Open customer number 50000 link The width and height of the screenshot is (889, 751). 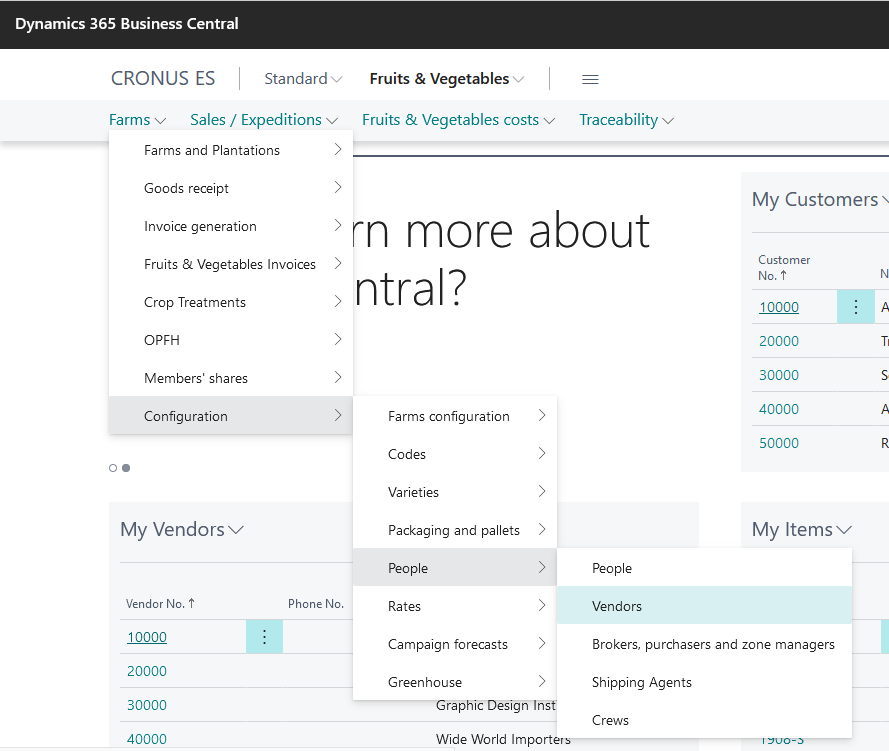coord(779,443)
